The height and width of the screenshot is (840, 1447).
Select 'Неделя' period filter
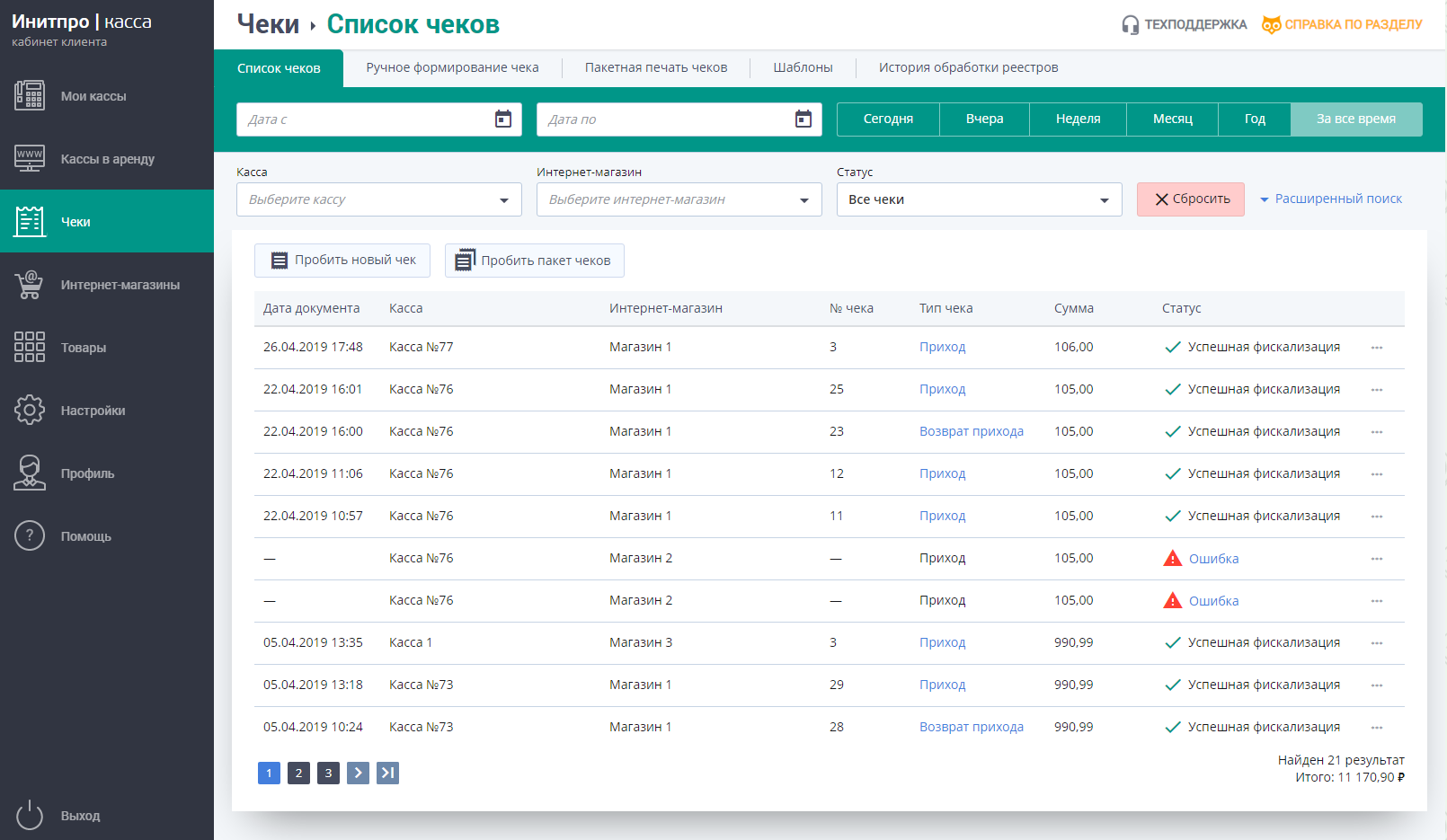tap(1078, 119)
